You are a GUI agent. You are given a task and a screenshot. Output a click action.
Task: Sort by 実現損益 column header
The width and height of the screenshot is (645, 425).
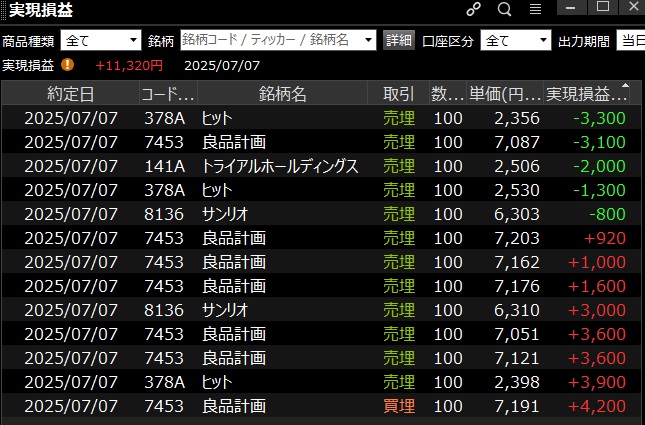586,94
